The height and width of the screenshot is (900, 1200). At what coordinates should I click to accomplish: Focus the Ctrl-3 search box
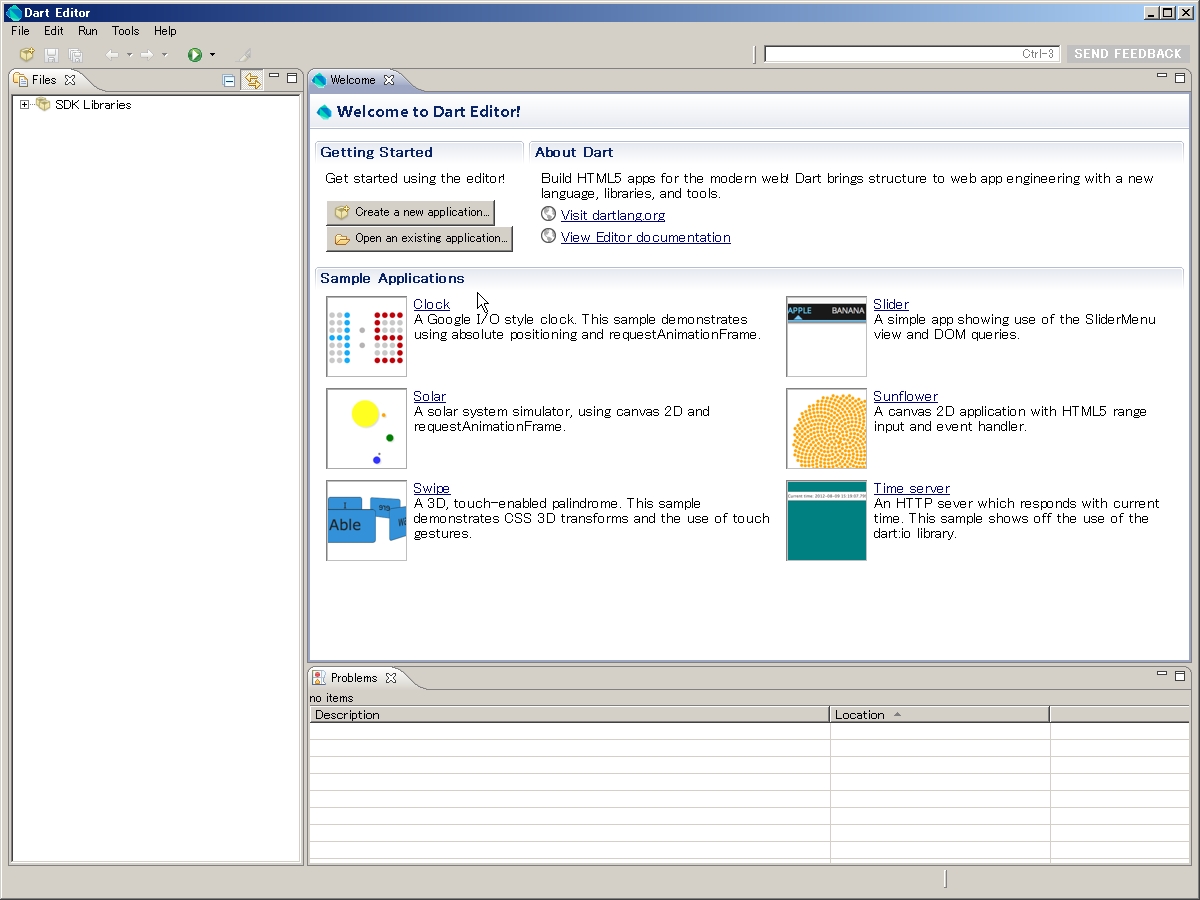tap(912, 54)
